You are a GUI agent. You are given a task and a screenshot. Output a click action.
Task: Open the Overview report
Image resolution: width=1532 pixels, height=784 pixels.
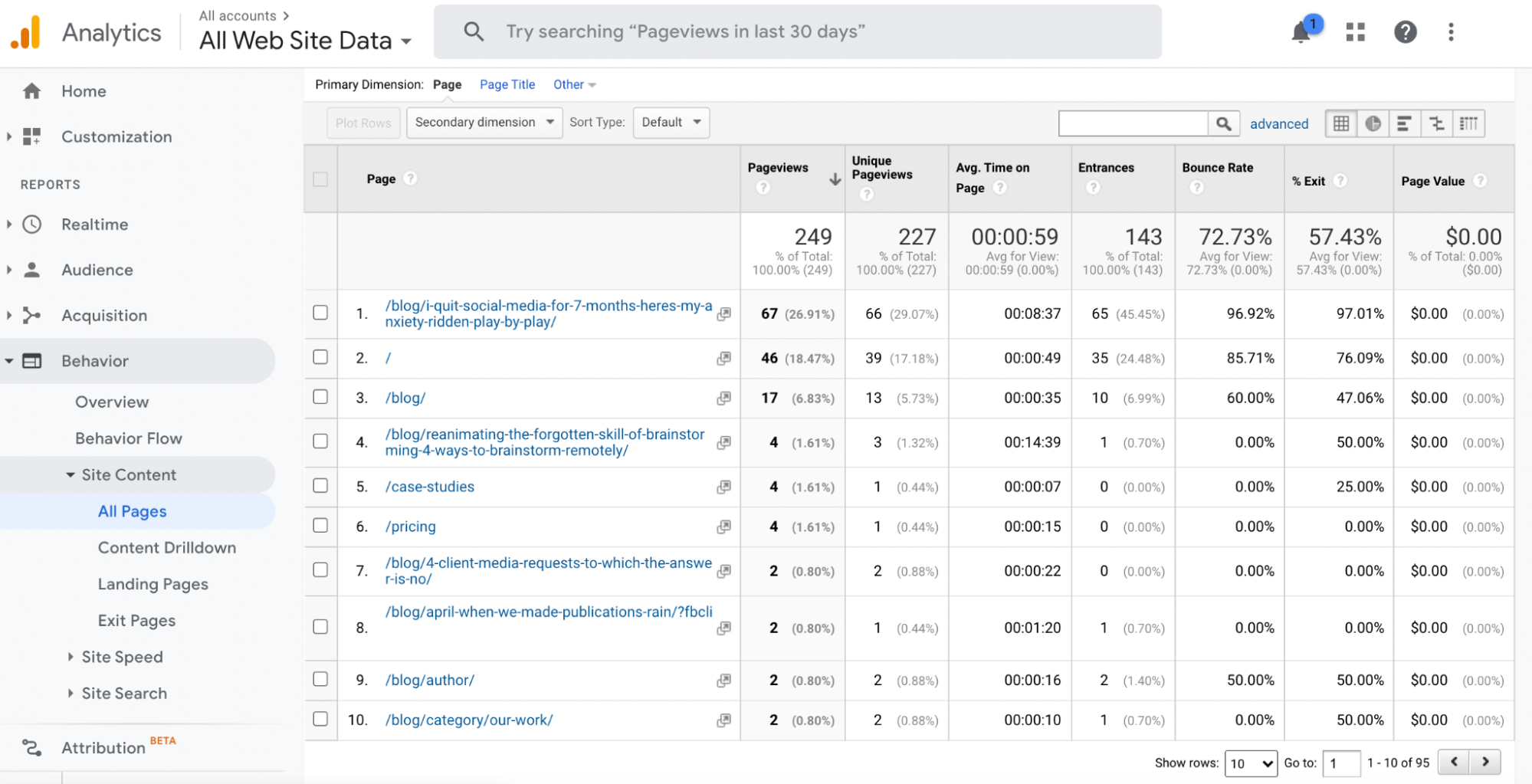(x=112, y=402)
